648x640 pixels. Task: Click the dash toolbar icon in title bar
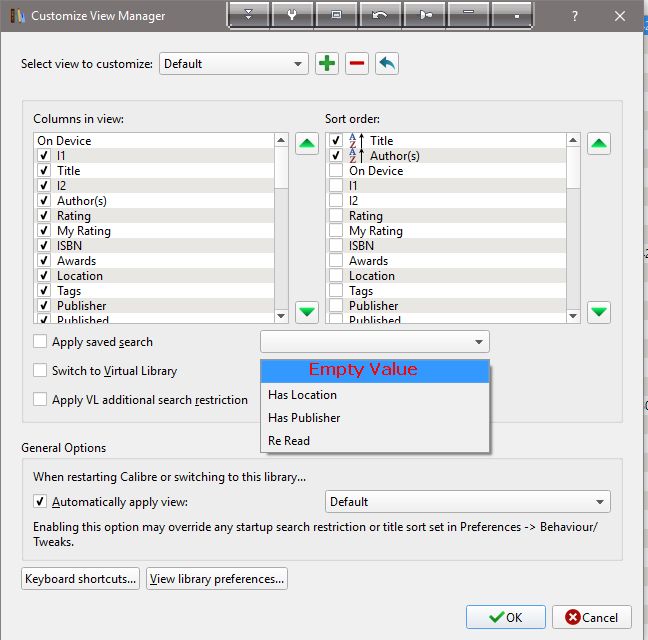468,15
